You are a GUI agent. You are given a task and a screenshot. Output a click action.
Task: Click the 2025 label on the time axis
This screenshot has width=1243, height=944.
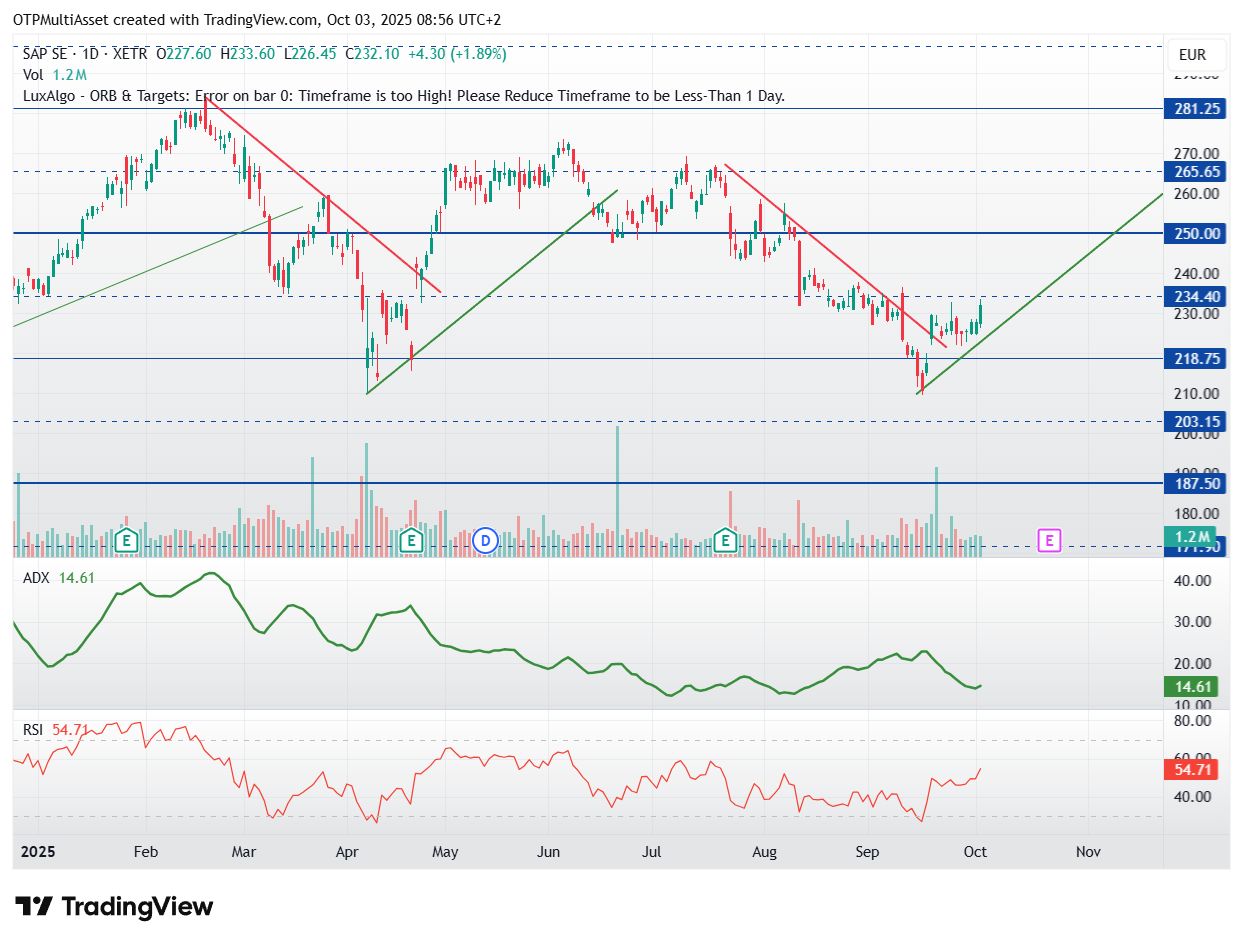tap(39, 852)
